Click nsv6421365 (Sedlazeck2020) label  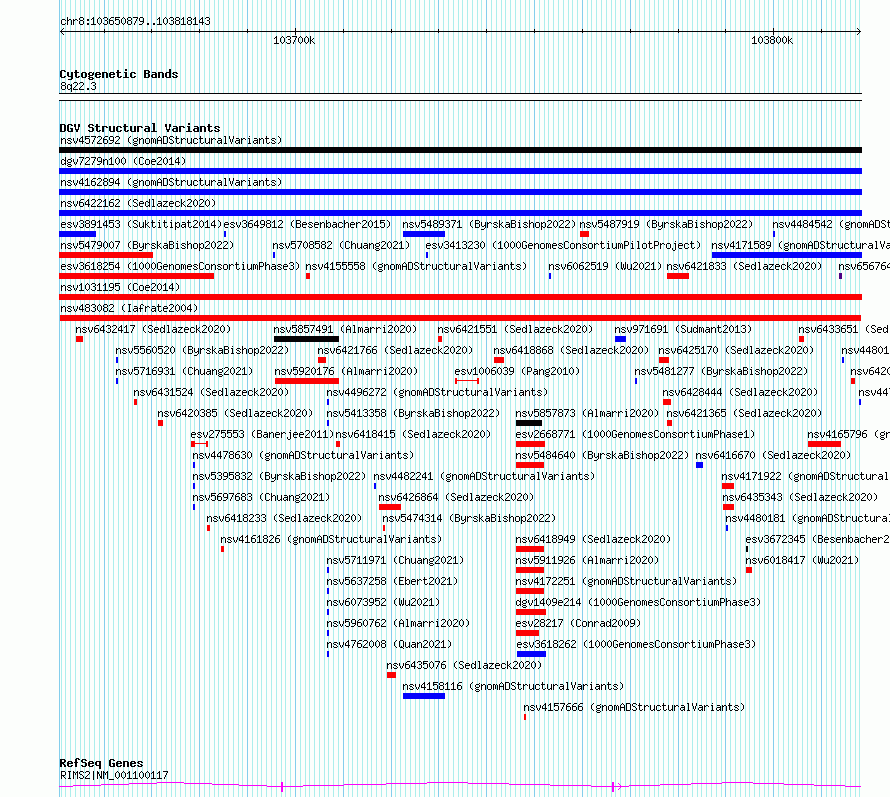744,413
